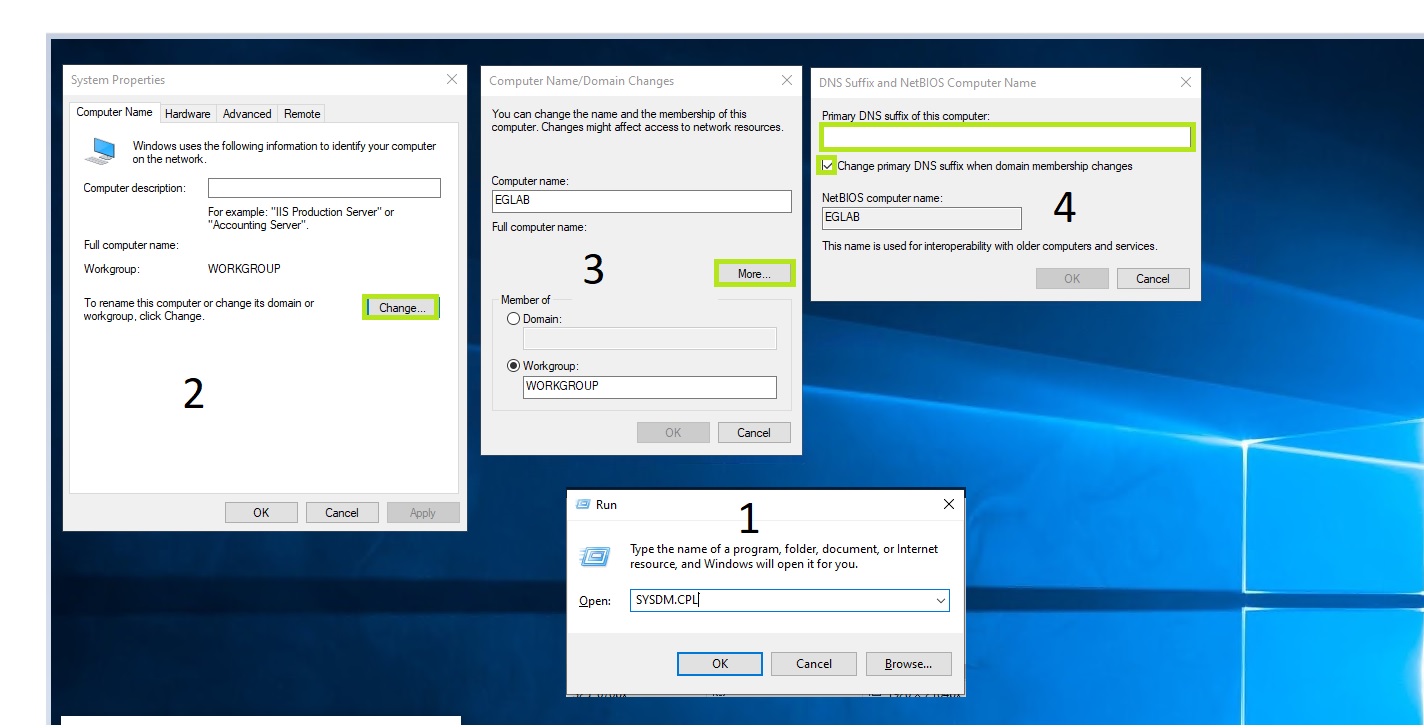Click OK in DNS Suffix dialog
Screen dimensions: 1424x728
(x=1072, y=279)
